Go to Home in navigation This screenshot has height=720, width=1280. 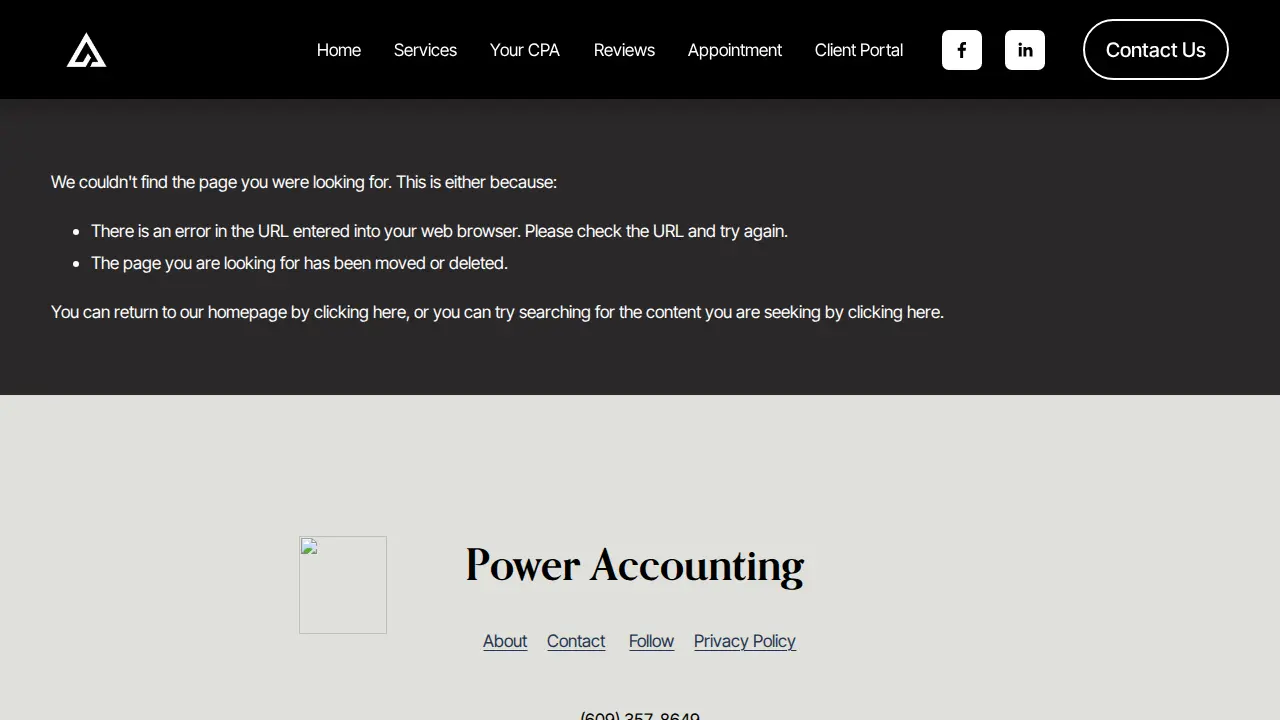[339, 50]
